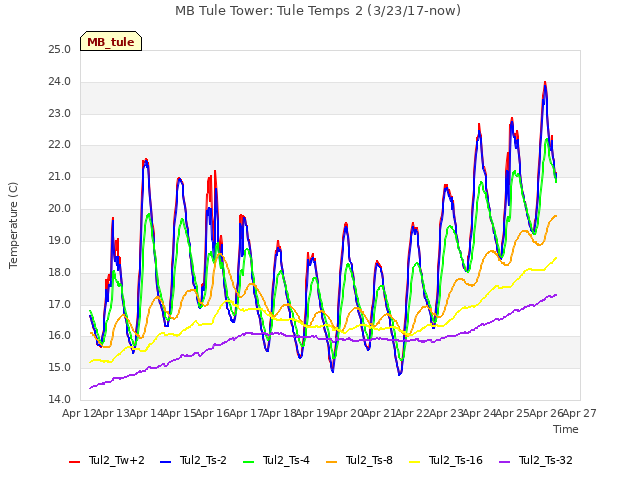Click the 21.0 y-axis tick label
The height and width of the screenshot is (480, 640).
(x=60, y=177)
